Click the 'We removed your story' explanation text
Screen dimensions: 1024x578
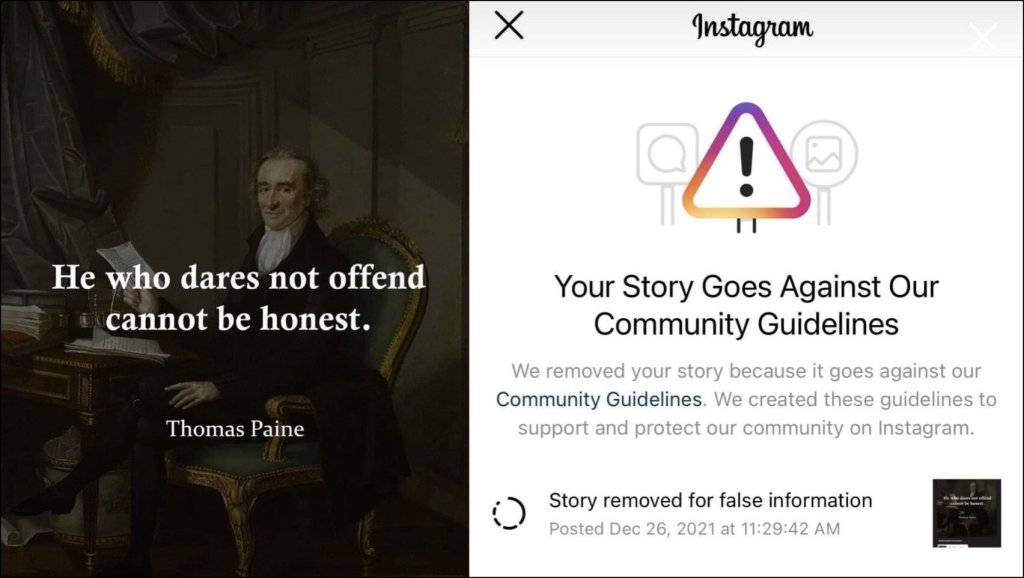tap(746, 399)
